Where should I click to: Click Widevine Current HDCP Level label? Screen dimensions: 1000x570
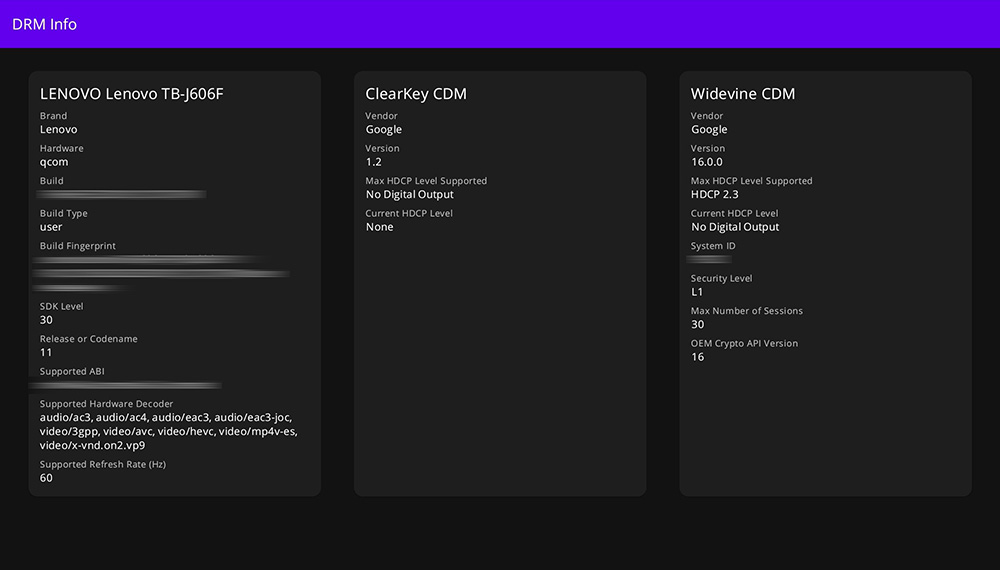click(x=734, y=214)
